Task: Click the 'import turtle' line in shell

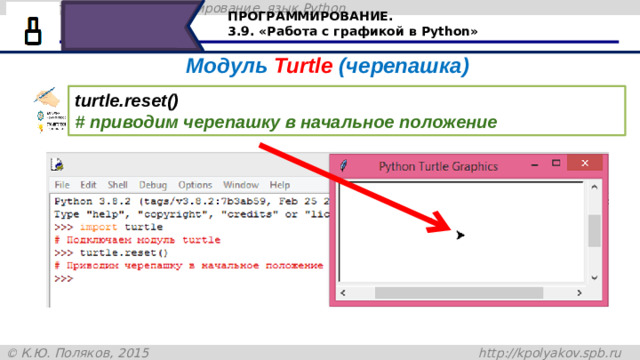Action: (x=109, y=227)
